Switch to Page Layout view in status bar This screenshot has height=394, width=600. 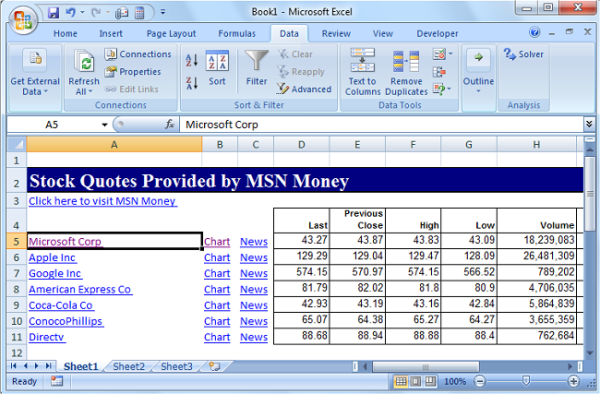(x=416, y=381)
